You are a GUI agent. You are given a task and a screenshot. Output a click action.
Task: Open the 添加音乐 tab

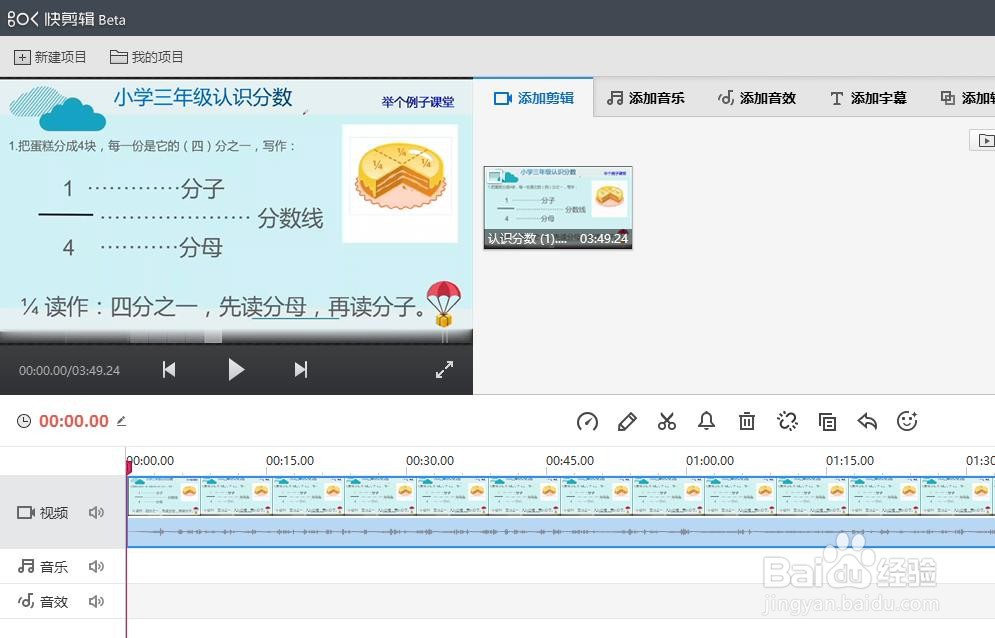(x=645, y=98)
